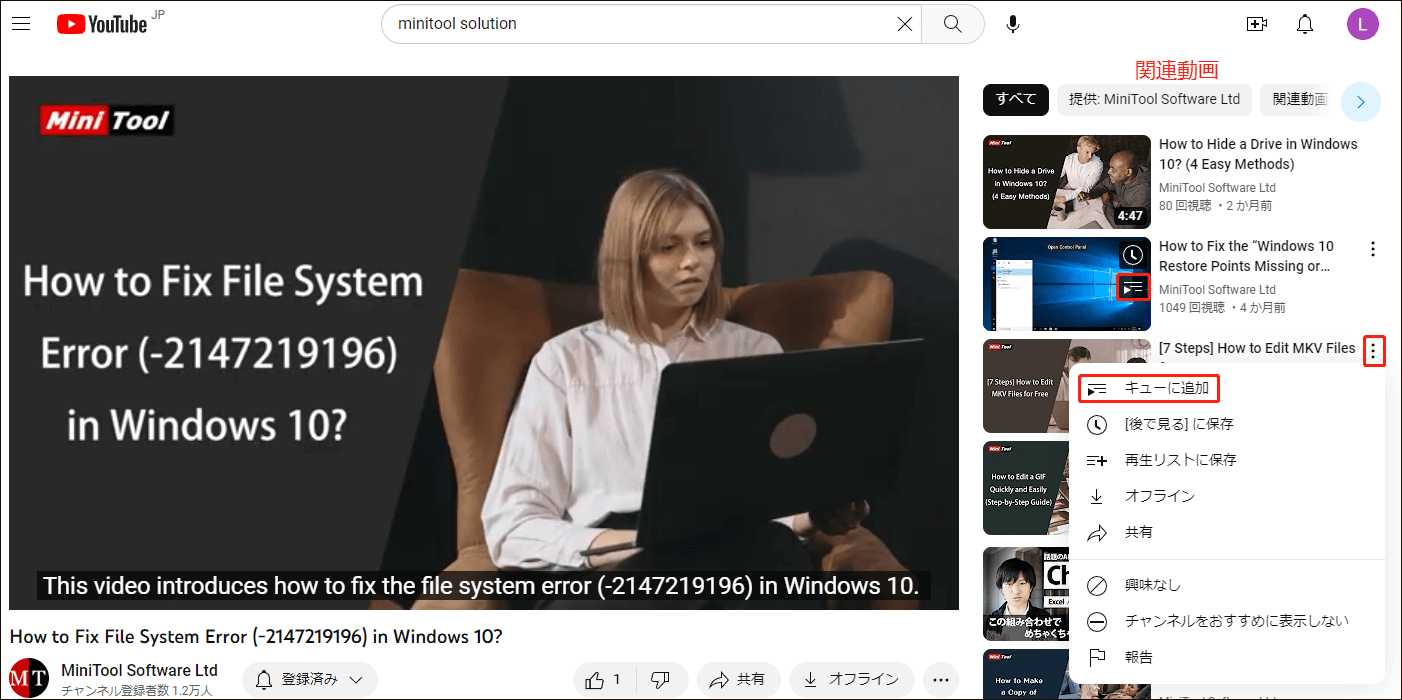Open How to Hide a Drive thumbnail
Image resolution: width=1402 pixels, height=700 pixels.
pyautogui.click(x=1067, y=182)
